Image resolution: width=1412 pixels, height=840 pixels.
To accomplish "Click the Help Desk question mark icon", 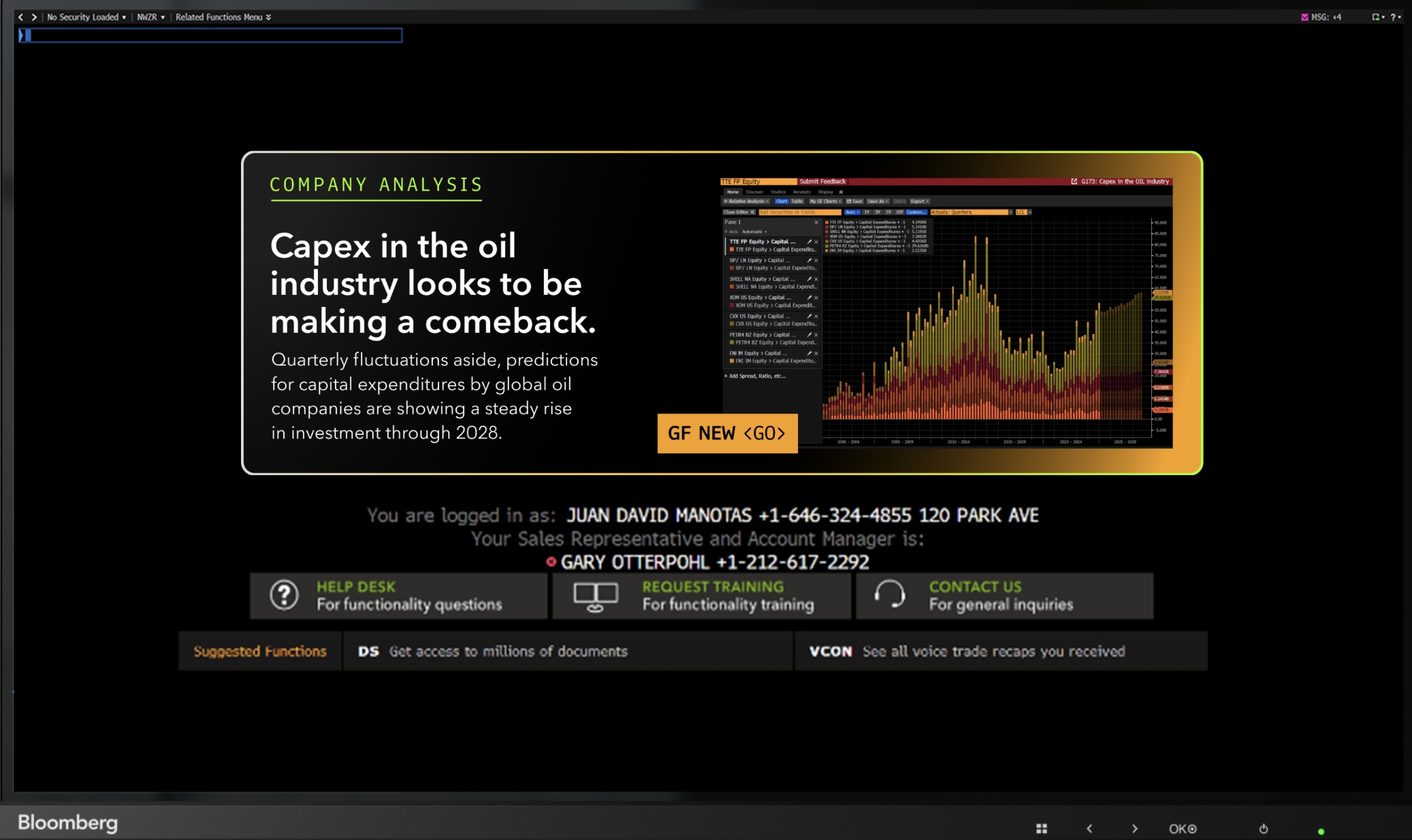I will pyautogui.click(x=284, y=595).
